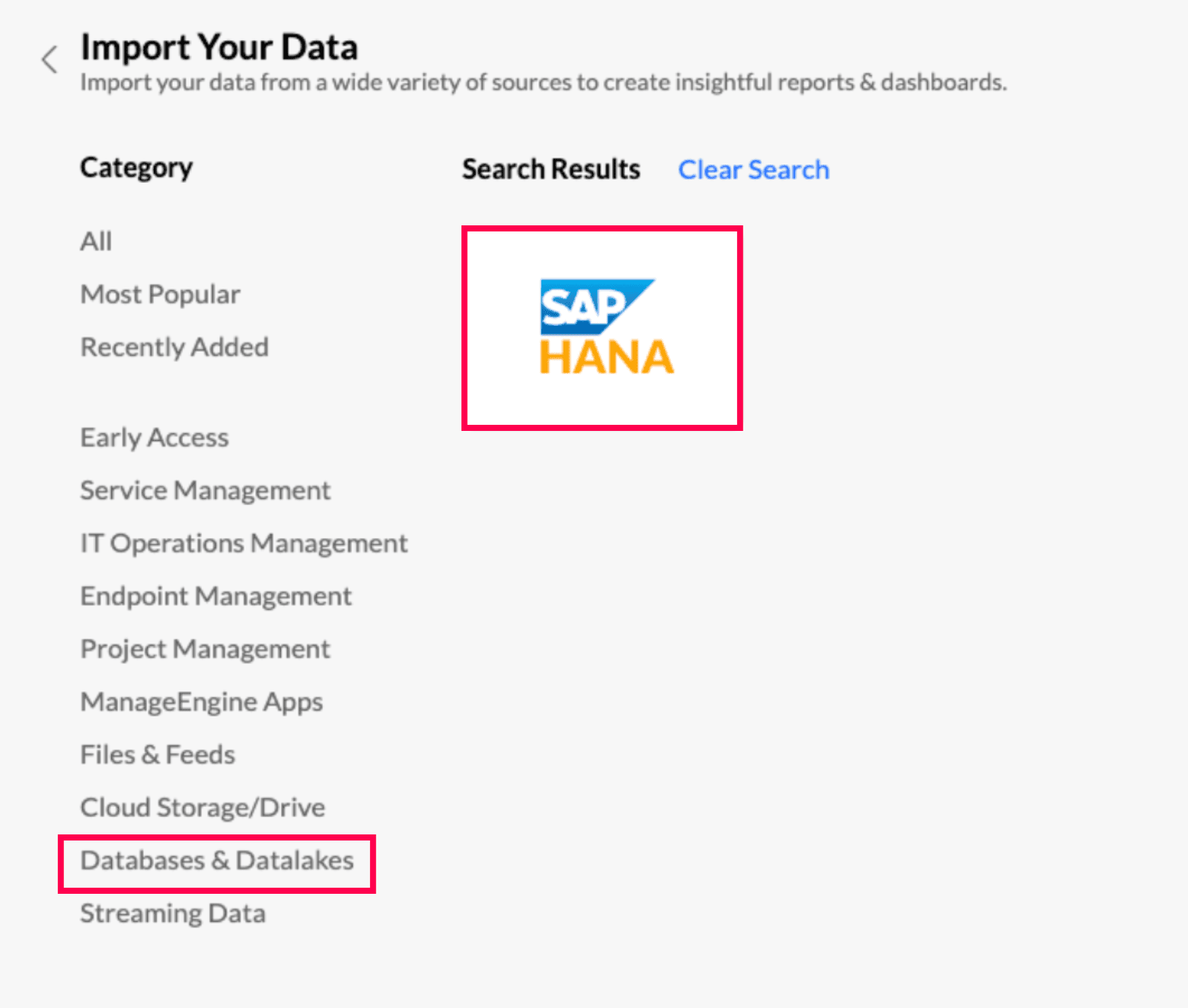The width and height of the screenshot is (1188, 1008).
Task: Select Cloud Storage/Drive category
Action: coord(203,808)
